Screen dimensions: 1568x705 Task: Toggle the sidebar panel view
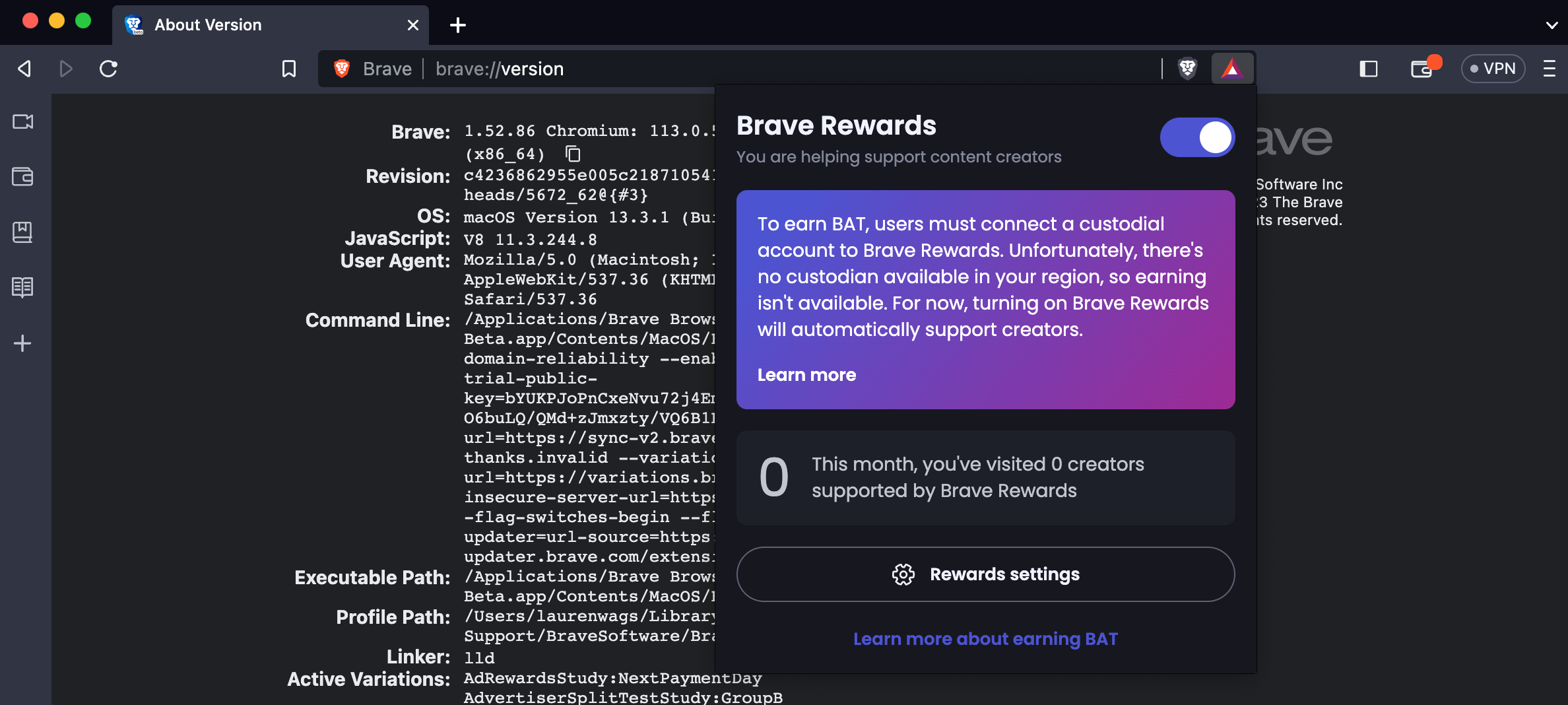[1369, 68]
